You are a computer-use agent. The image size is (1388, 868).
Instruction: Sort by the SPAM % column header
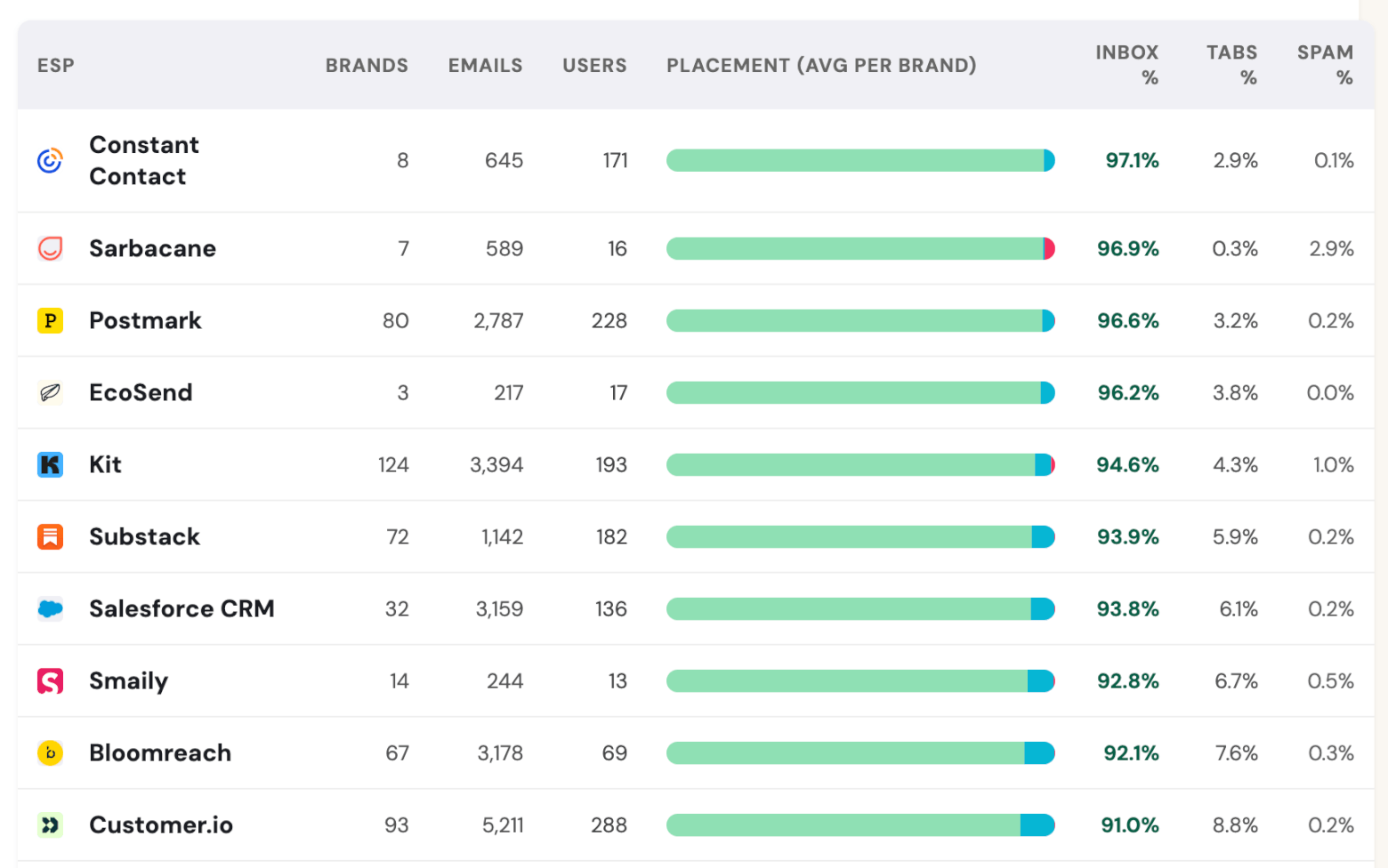click(1326, 65)
